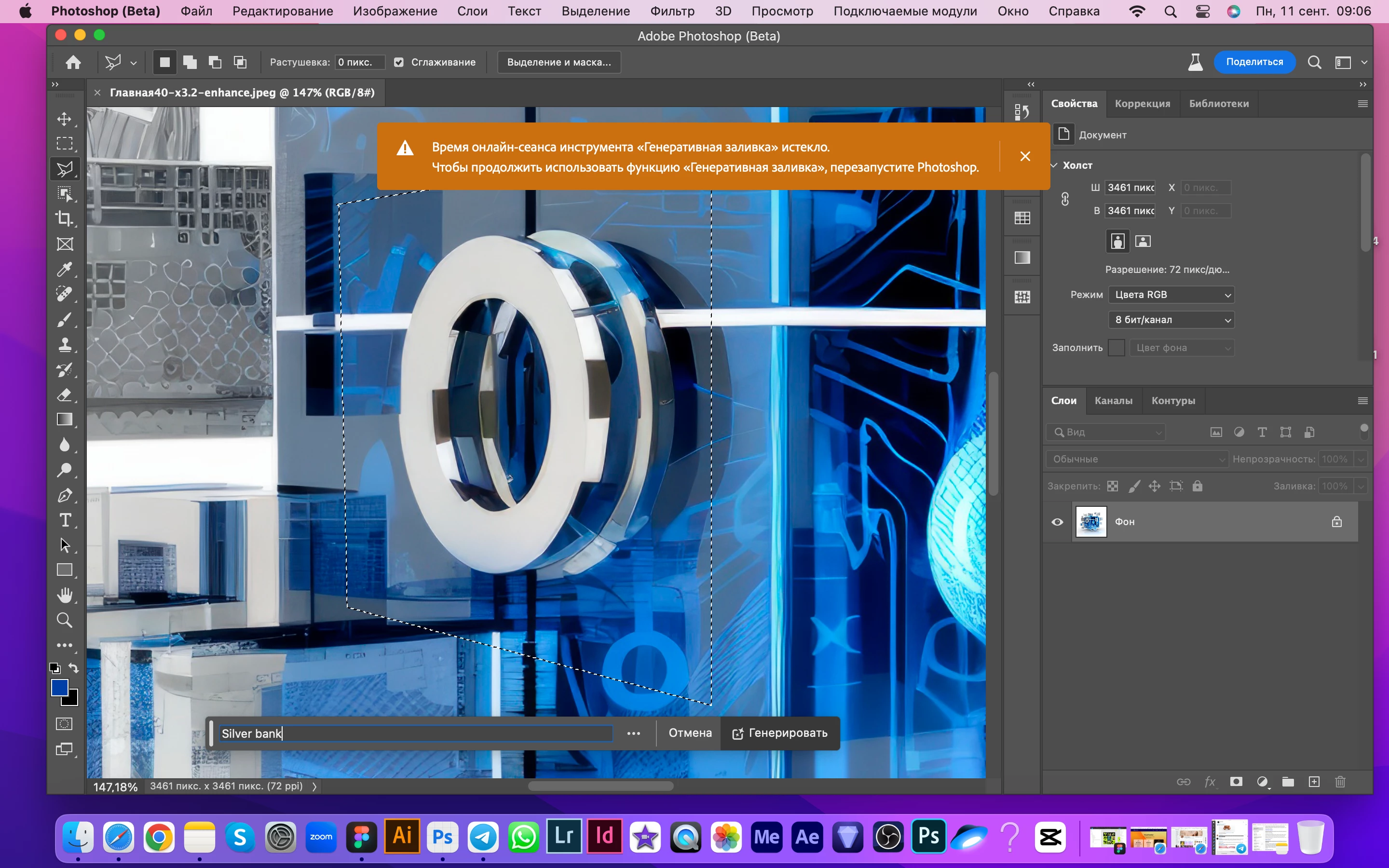The width and height of the screenshot is (1389, 868).
Task: Click the Zoom tool in toolbar
Action: point(64,620)
